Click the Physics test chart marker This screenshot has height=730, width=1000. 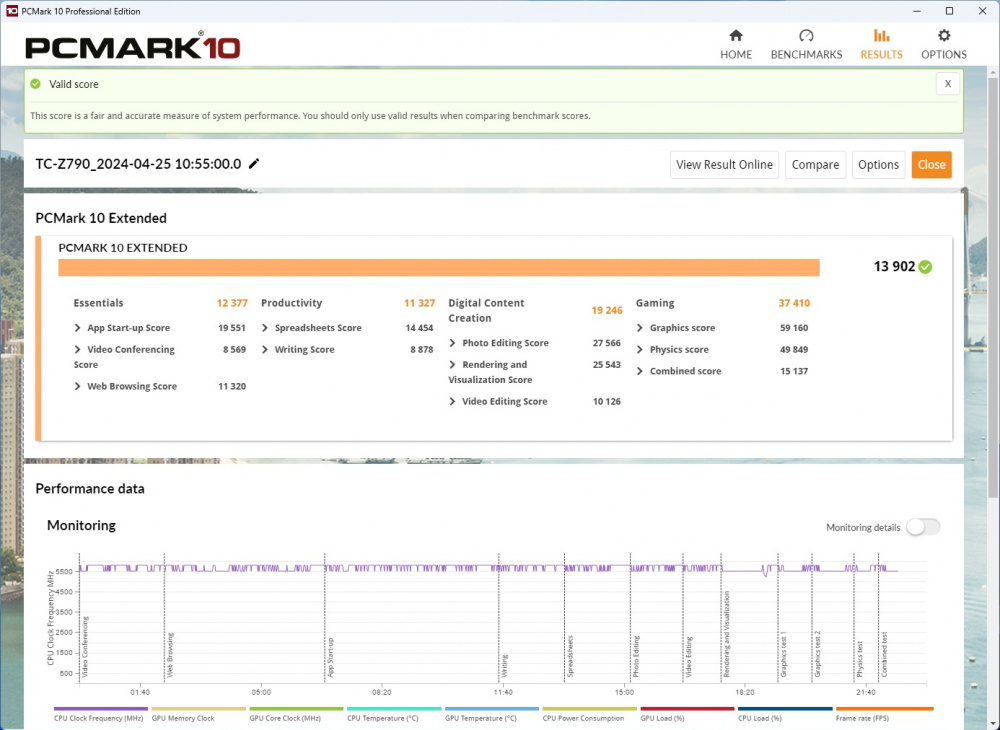click(x=859, y=659)
